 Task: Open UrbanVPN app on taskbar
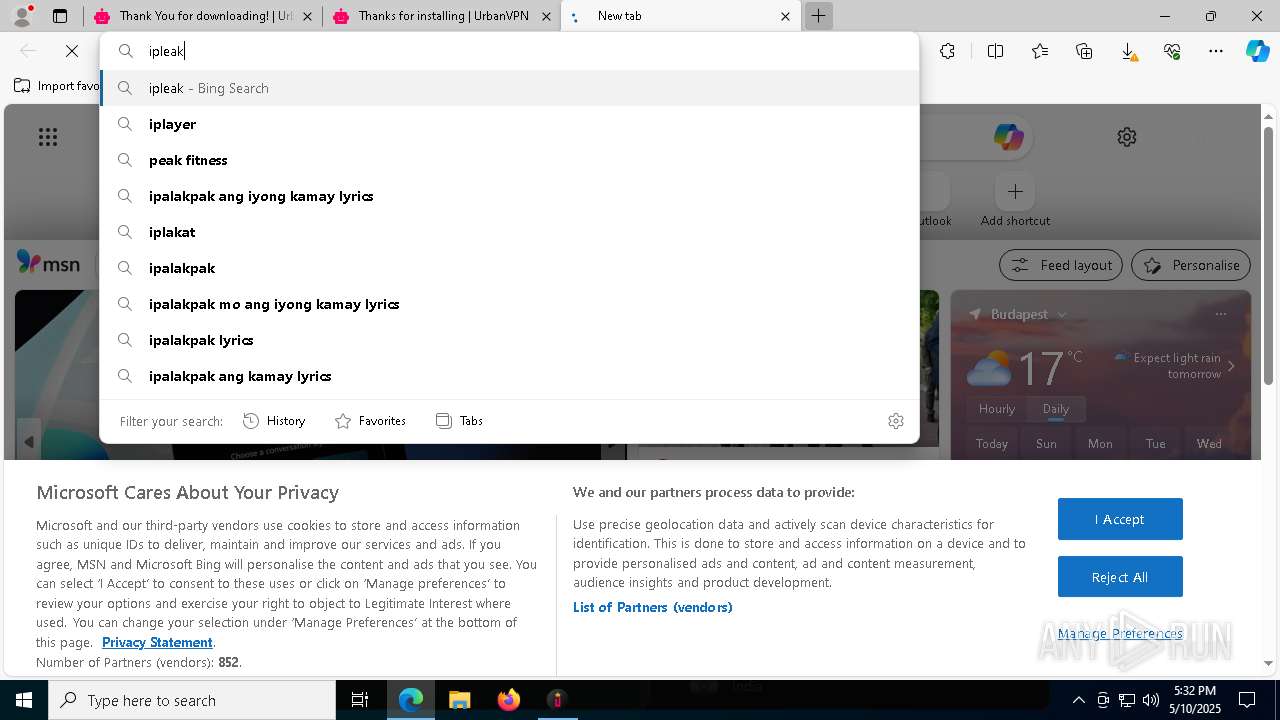557,700
